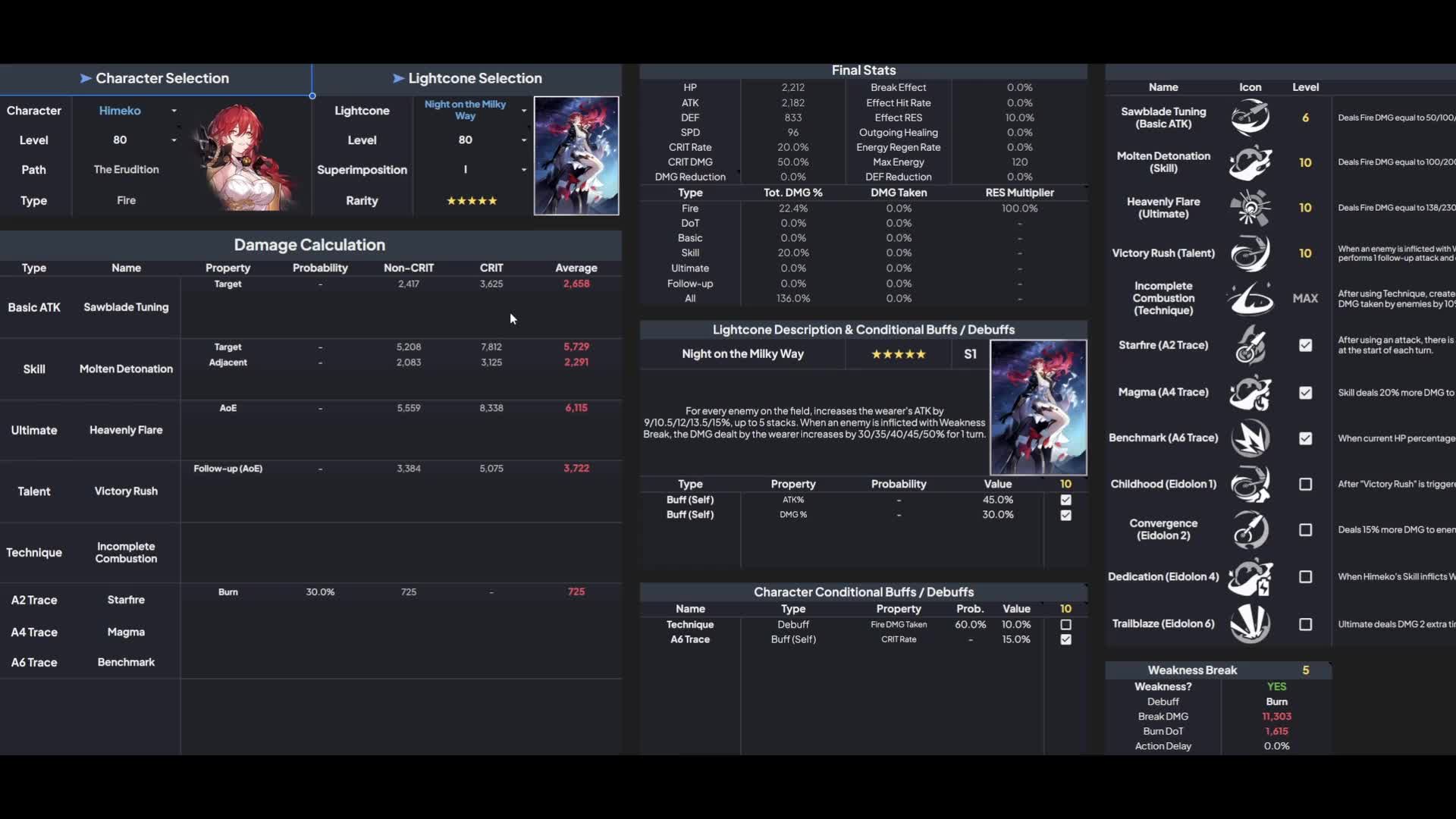1456x819 pixels.
Task: Click the Magma A4 Trace icon
Action: [1251, 391]
